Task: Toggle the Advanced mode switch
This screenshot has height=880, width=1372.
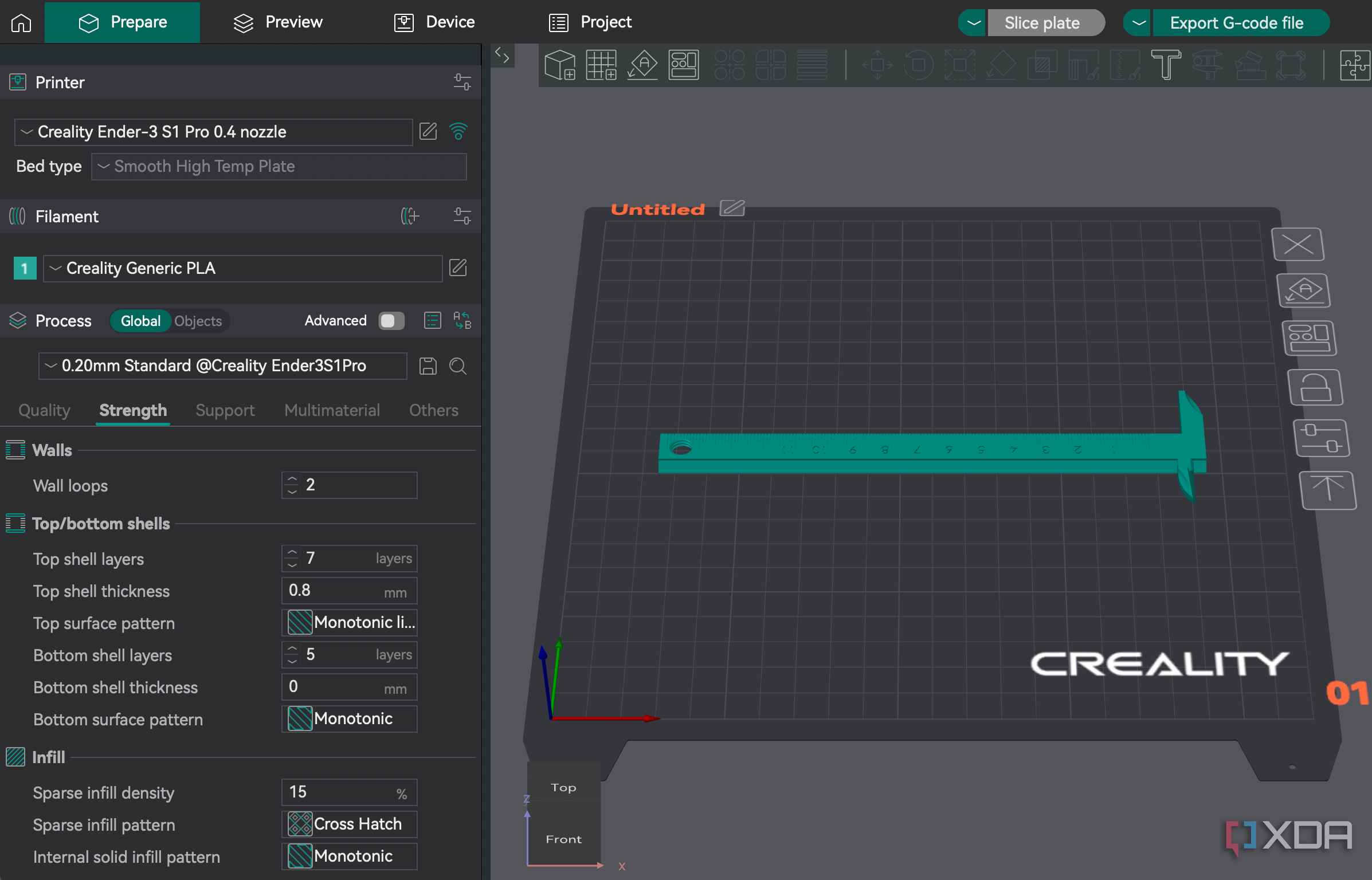Action: (392, 321)
